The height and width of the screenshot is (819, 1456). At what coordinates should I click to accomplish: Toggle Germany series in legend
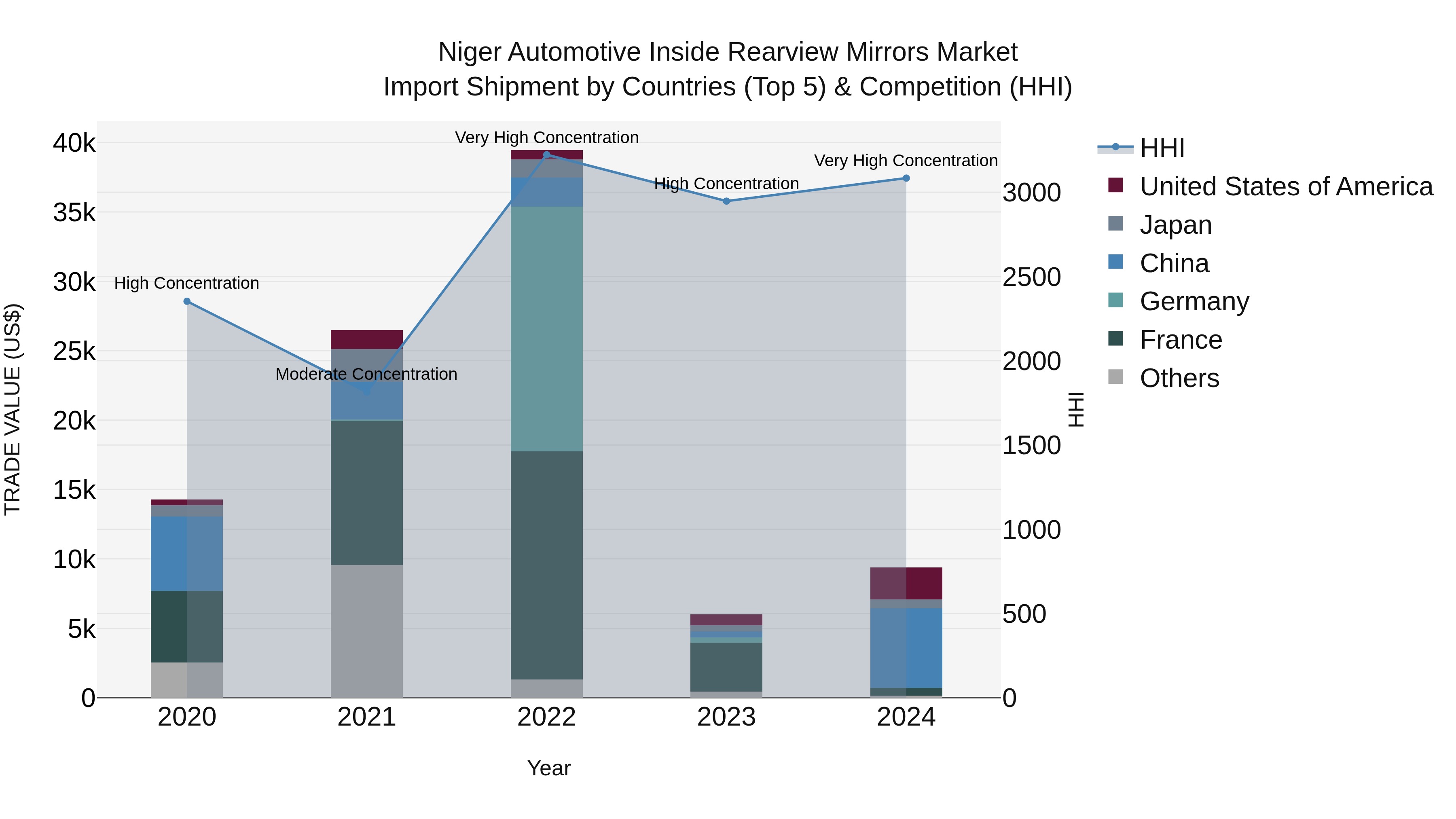click(1179, 301)
